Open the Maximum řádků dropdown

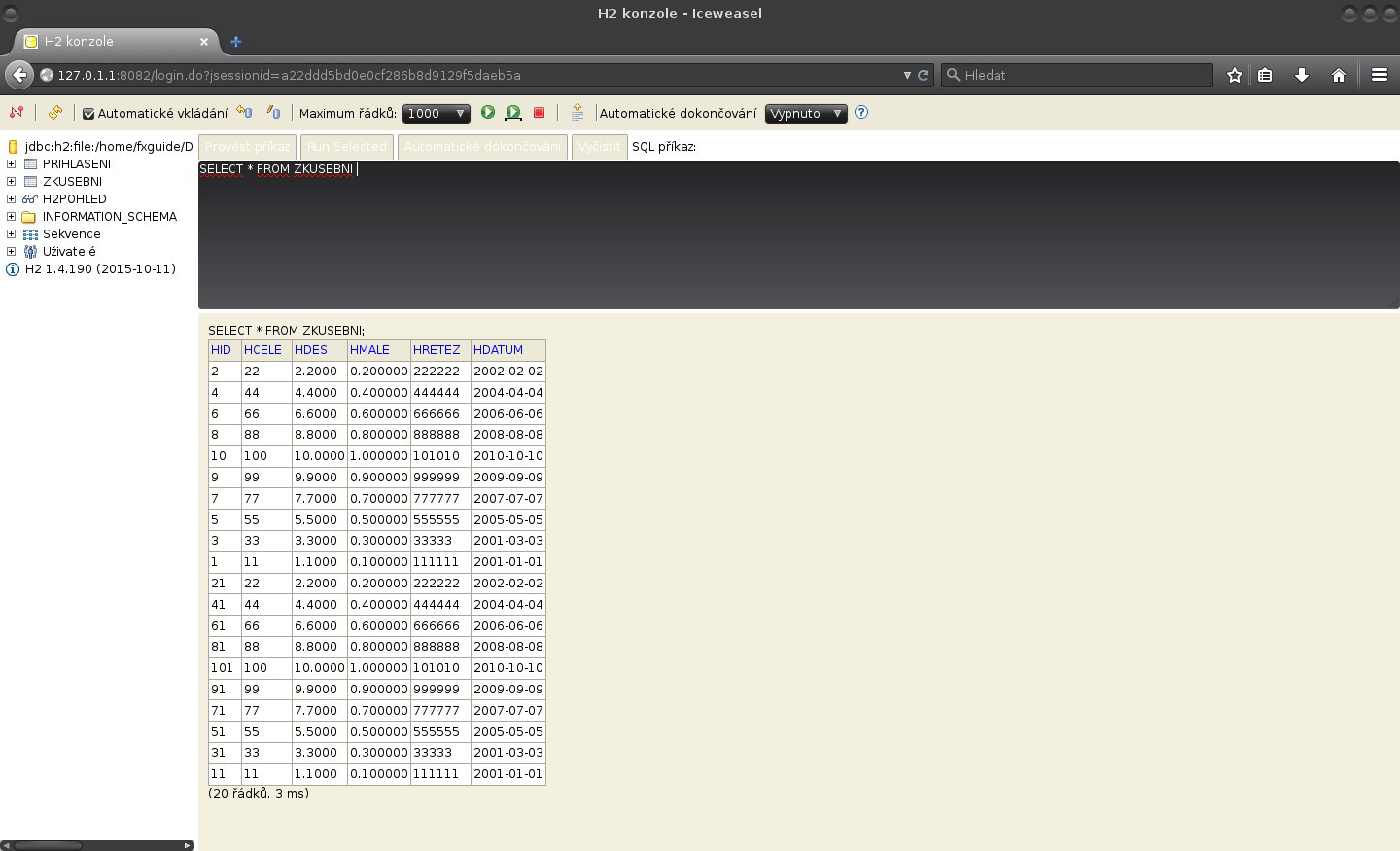click(436, 113)
